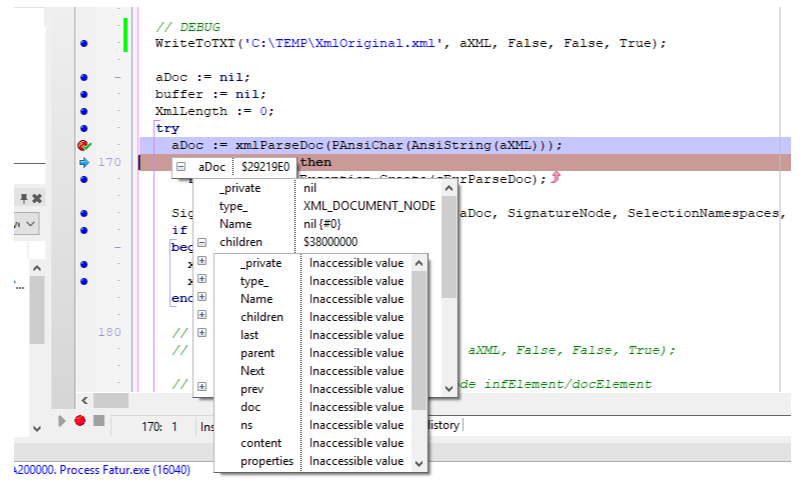Click the aDoc value $29219E0

click(x=265, y=167)
